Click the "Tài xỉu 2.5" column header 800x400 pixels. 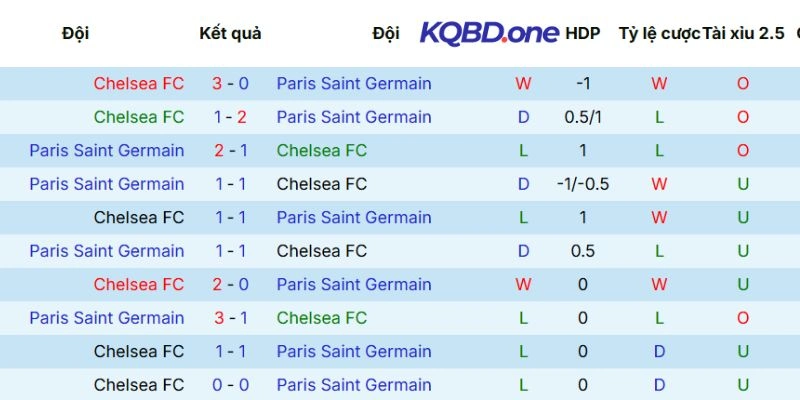744,33
